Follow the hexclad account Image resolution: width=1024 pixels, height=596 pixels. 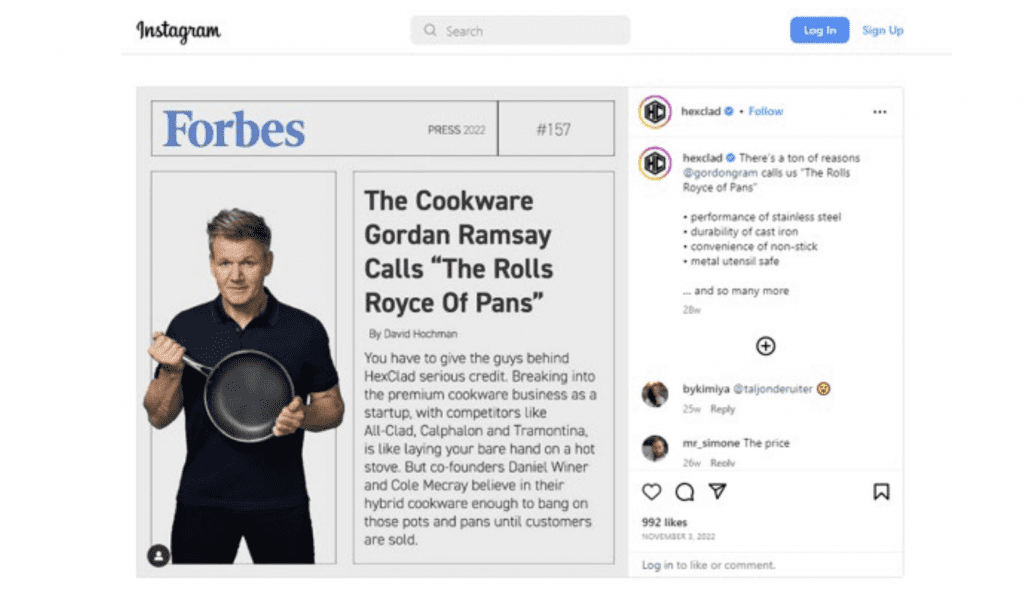pyautogui.click(x=765, y=111)
